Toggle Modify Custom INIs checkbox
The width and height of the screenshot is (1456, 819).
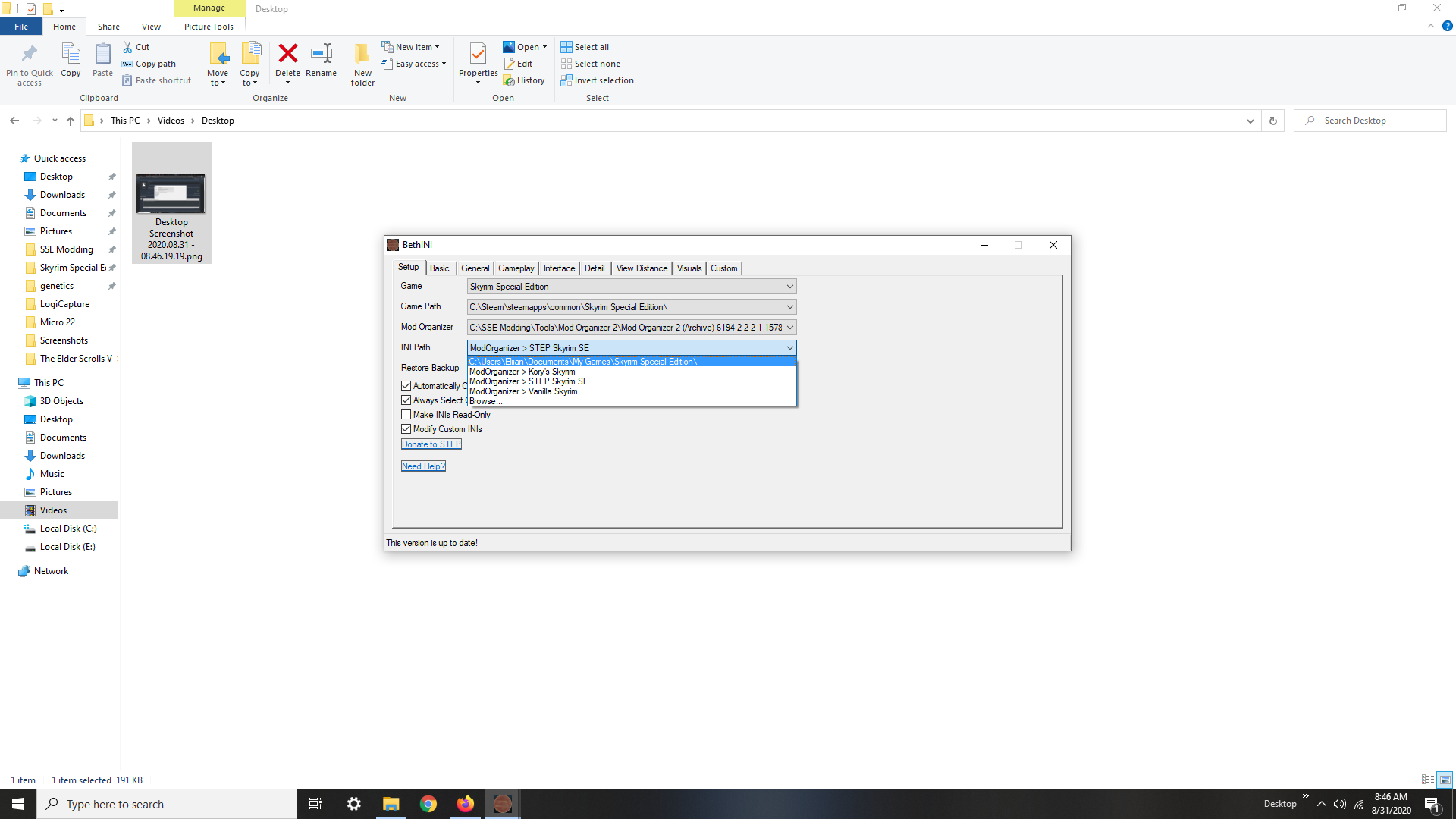(406, 429)
